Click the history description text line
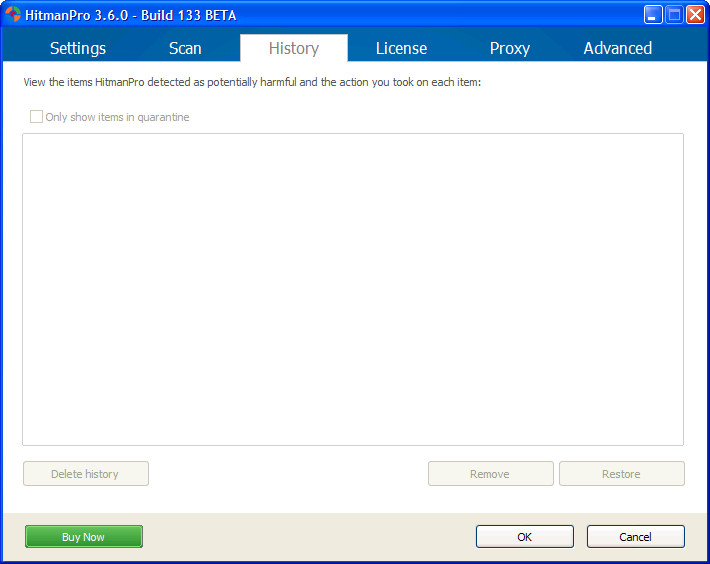The height and width of the screenshot is (564, 710). pos(252,82)
